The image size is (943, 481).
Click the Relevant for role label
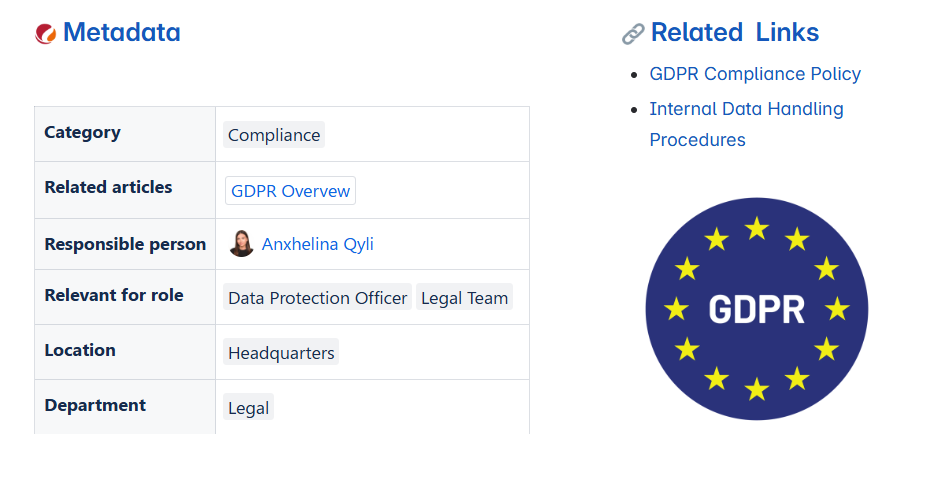coord(114,295)
